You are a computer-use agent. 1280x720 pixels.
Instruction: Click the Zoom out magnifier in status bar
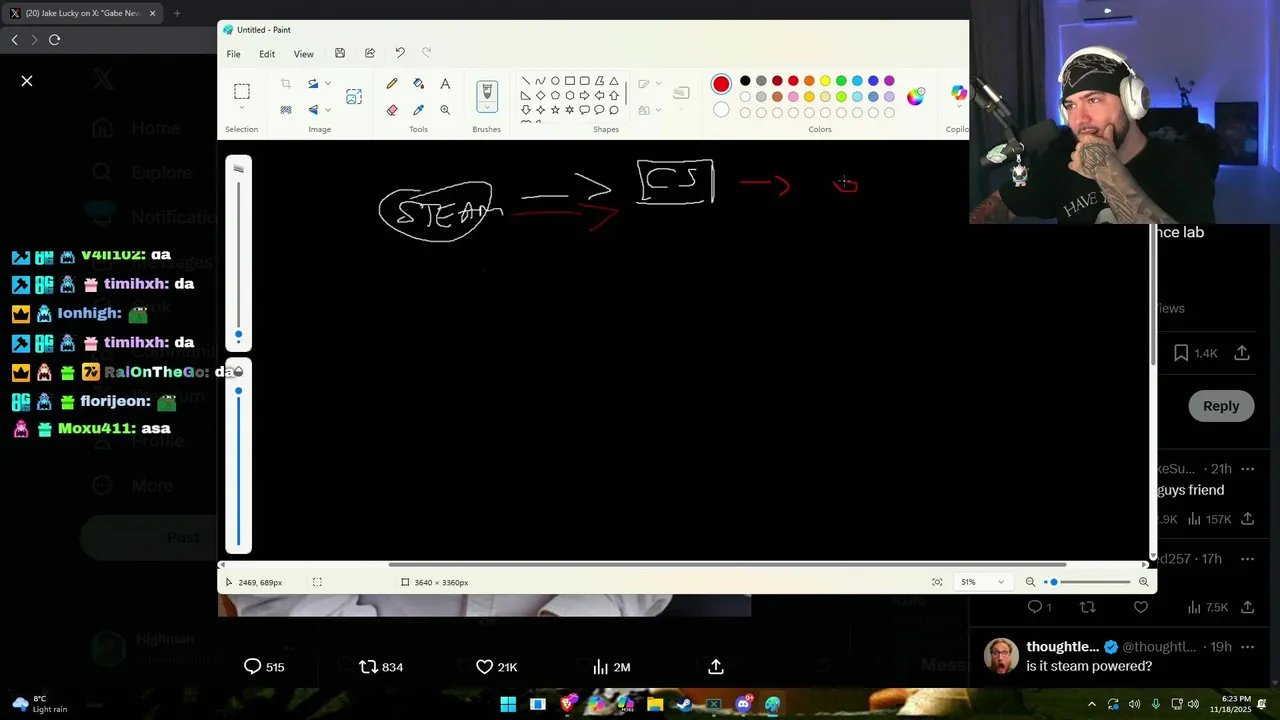[x=1030, y=582]
